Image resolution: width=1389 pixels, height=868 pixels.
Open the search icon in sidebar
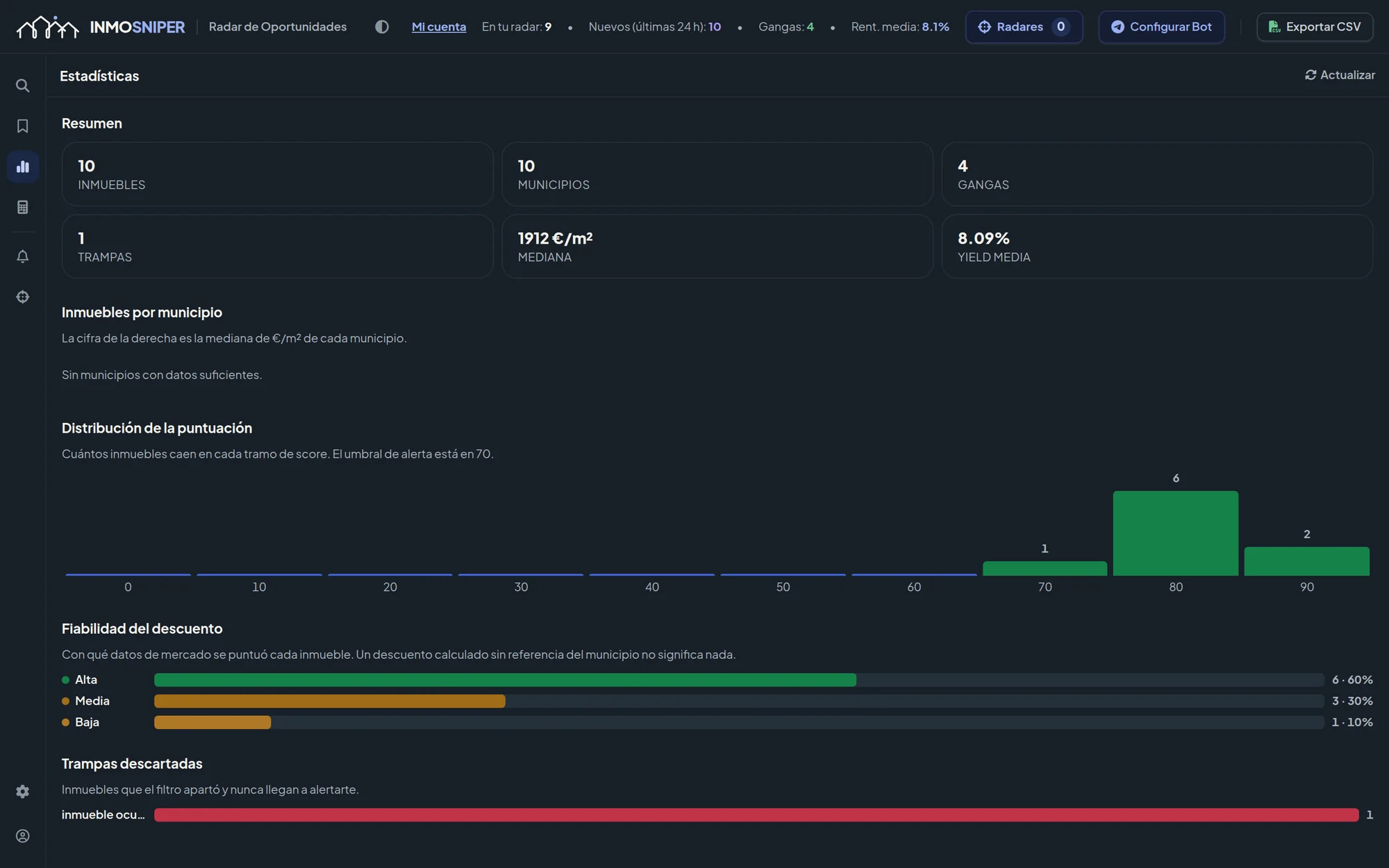pos(22,85)
